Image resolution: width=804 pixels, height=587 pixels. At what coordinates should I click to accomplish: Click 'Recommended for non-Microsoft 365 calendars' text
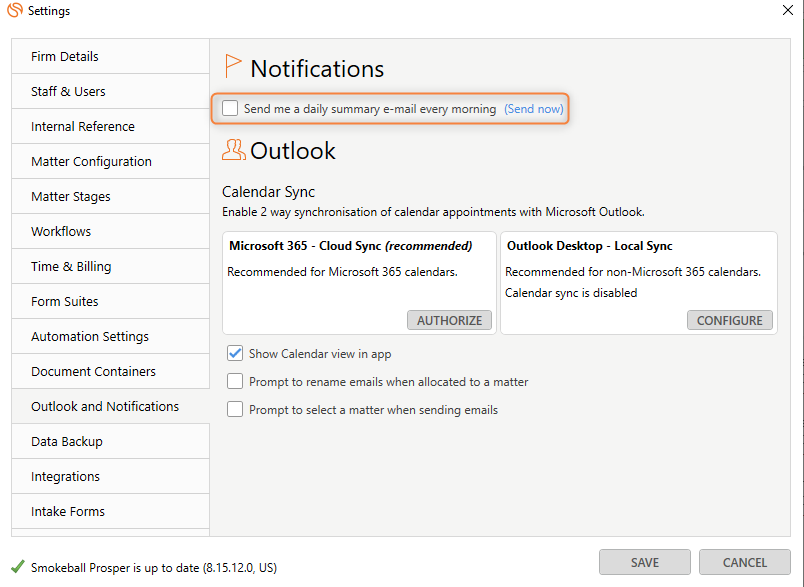[633, 272]
